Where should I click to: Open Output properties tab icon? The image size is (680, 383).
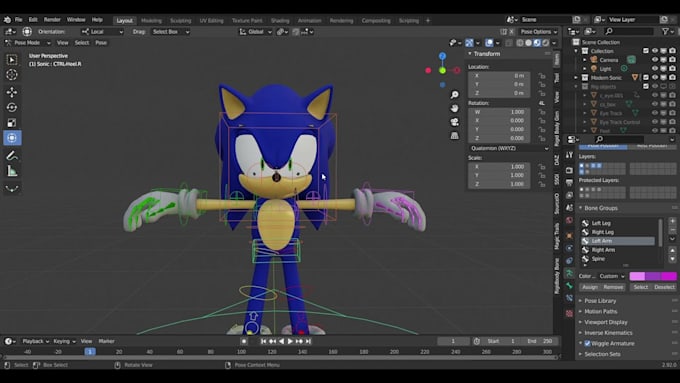click(x=569, y=183)
